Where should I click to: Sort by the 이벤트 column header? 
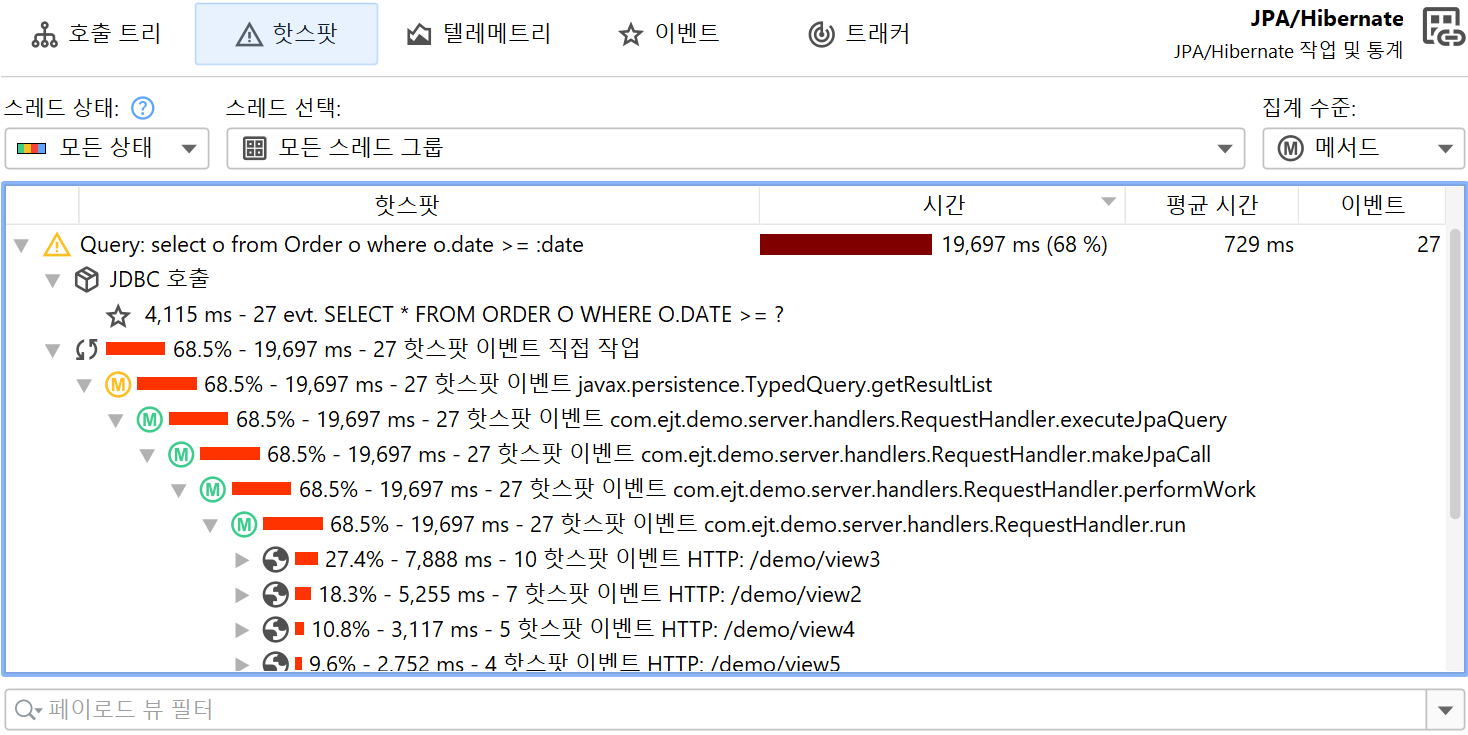click(x=1371, y=206)
